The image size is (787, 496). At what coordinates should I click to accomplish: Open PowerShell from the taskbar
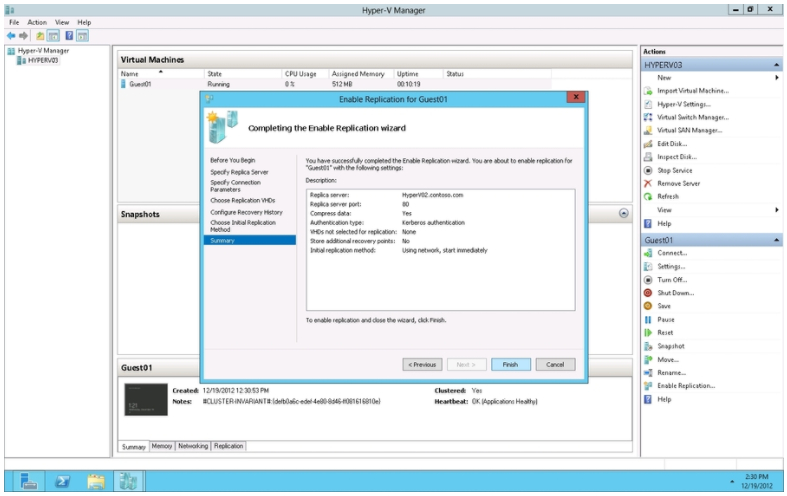pos(62,481)
